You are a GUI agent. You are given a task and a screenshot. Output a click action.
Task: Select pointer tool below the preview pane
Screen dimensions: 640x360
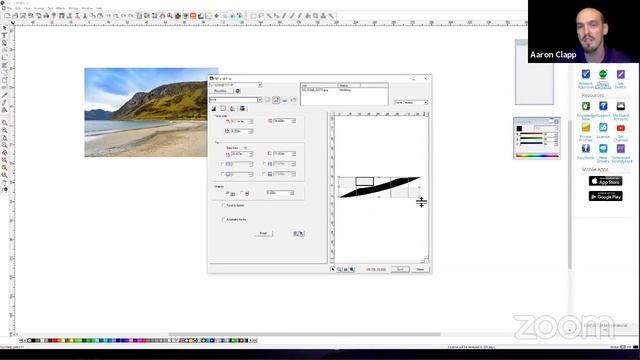click(333, 269)
